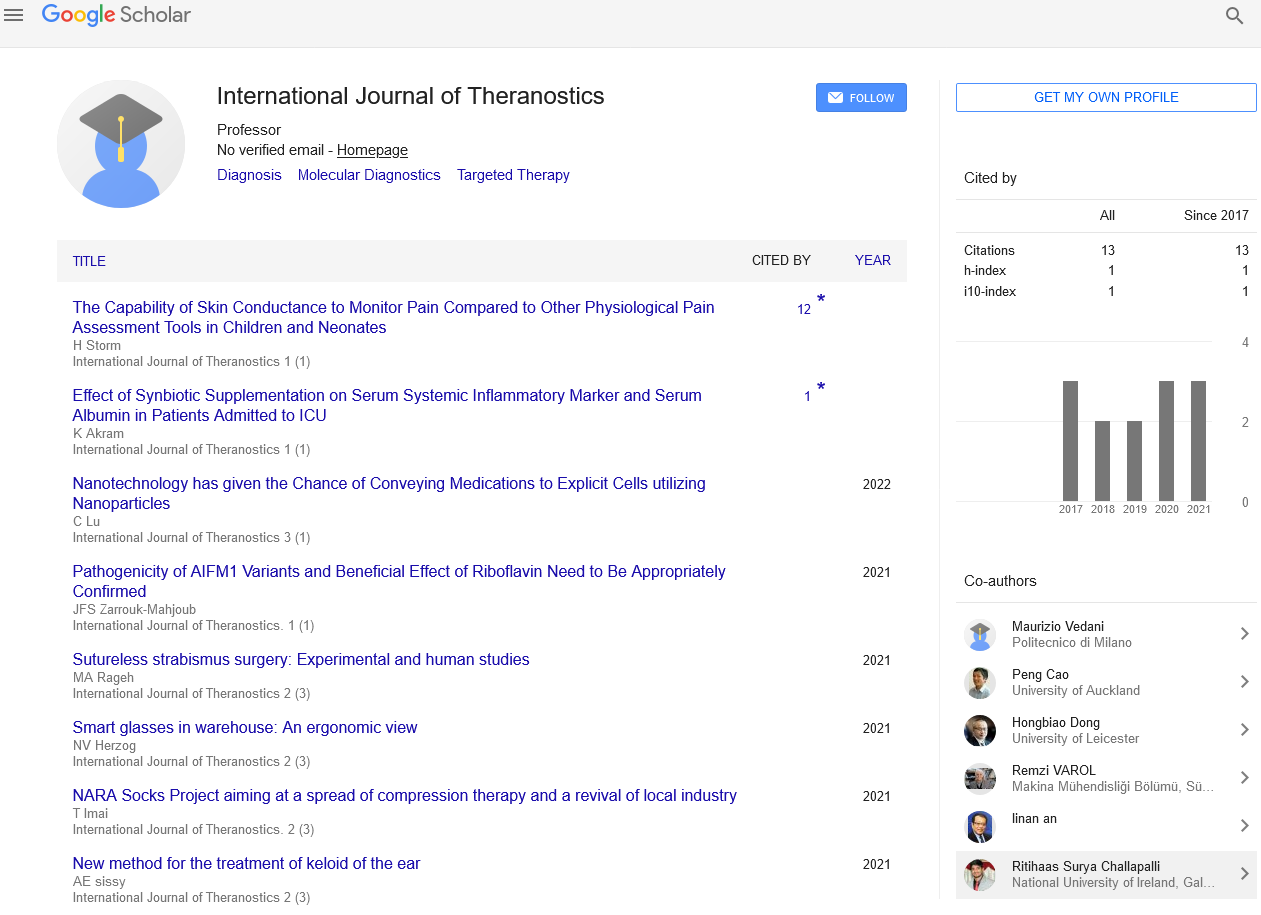The width and height of the screenshot is (1261, 915).
Task: Click the Since 2017 column header
Action: point(1216,215)
